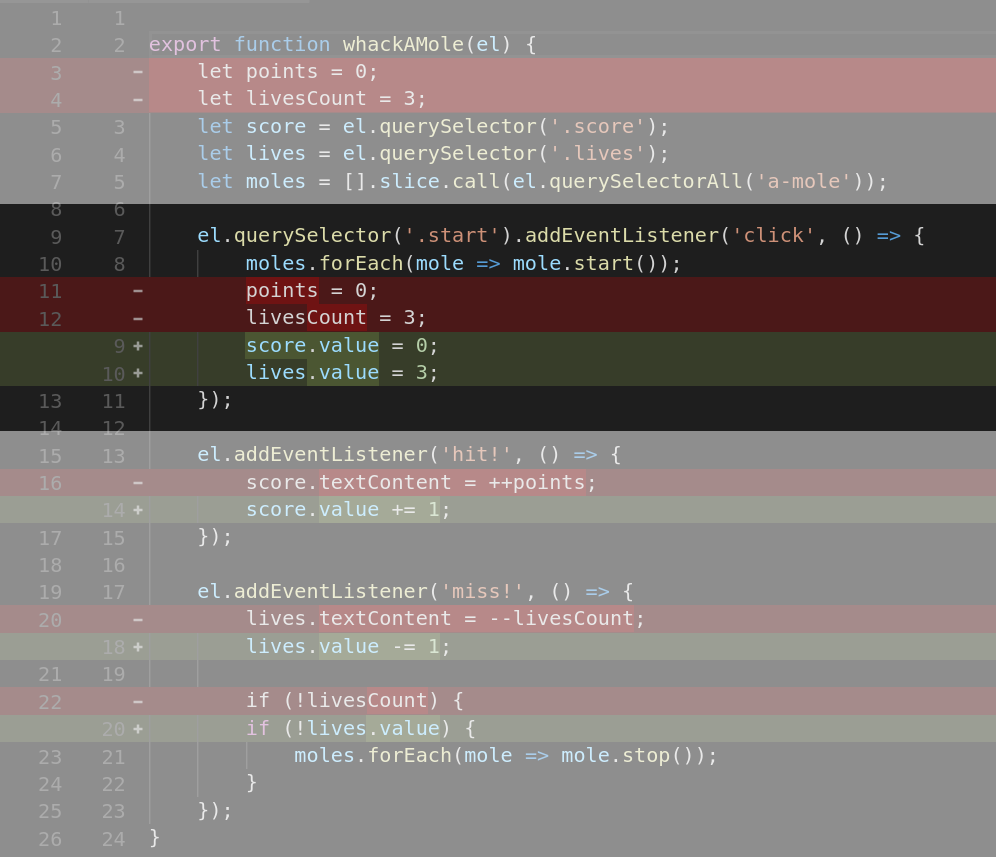Viewport: 996px width, 857px height.
Task: Click the plus marker on new line 18
Action: click(138, 647)
